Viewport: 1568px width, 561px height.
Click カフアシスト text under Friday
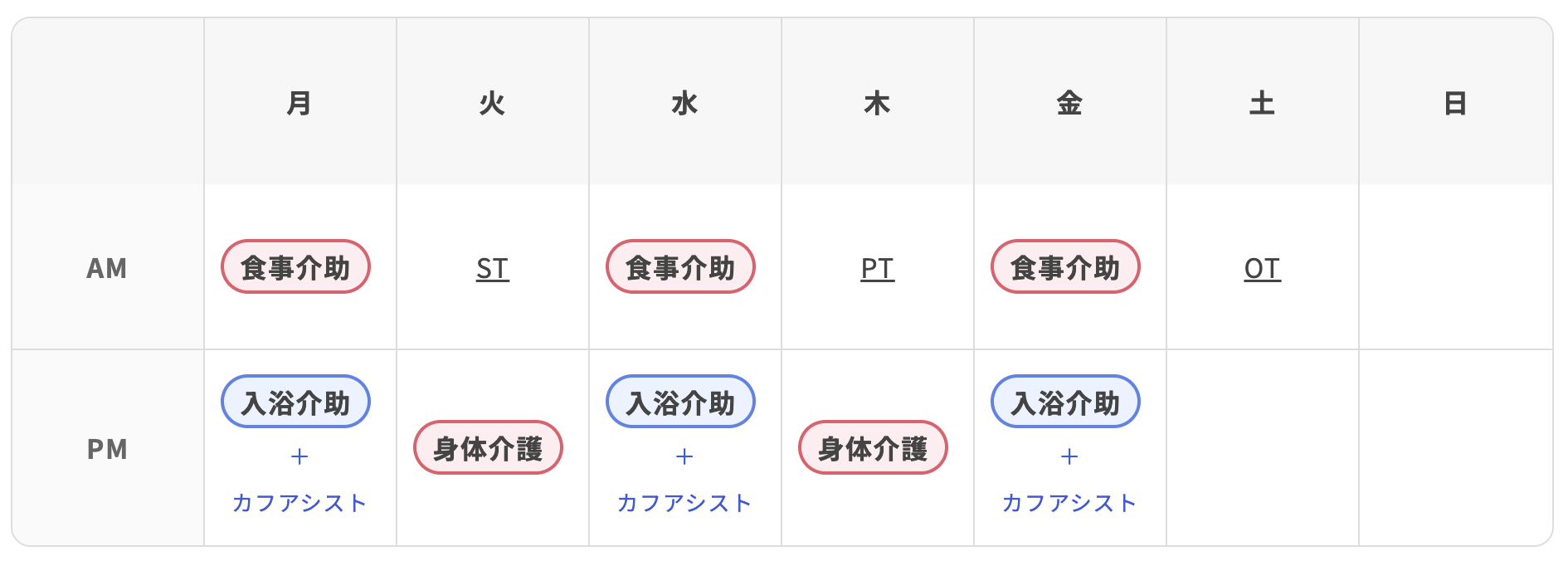(1069, 503)
